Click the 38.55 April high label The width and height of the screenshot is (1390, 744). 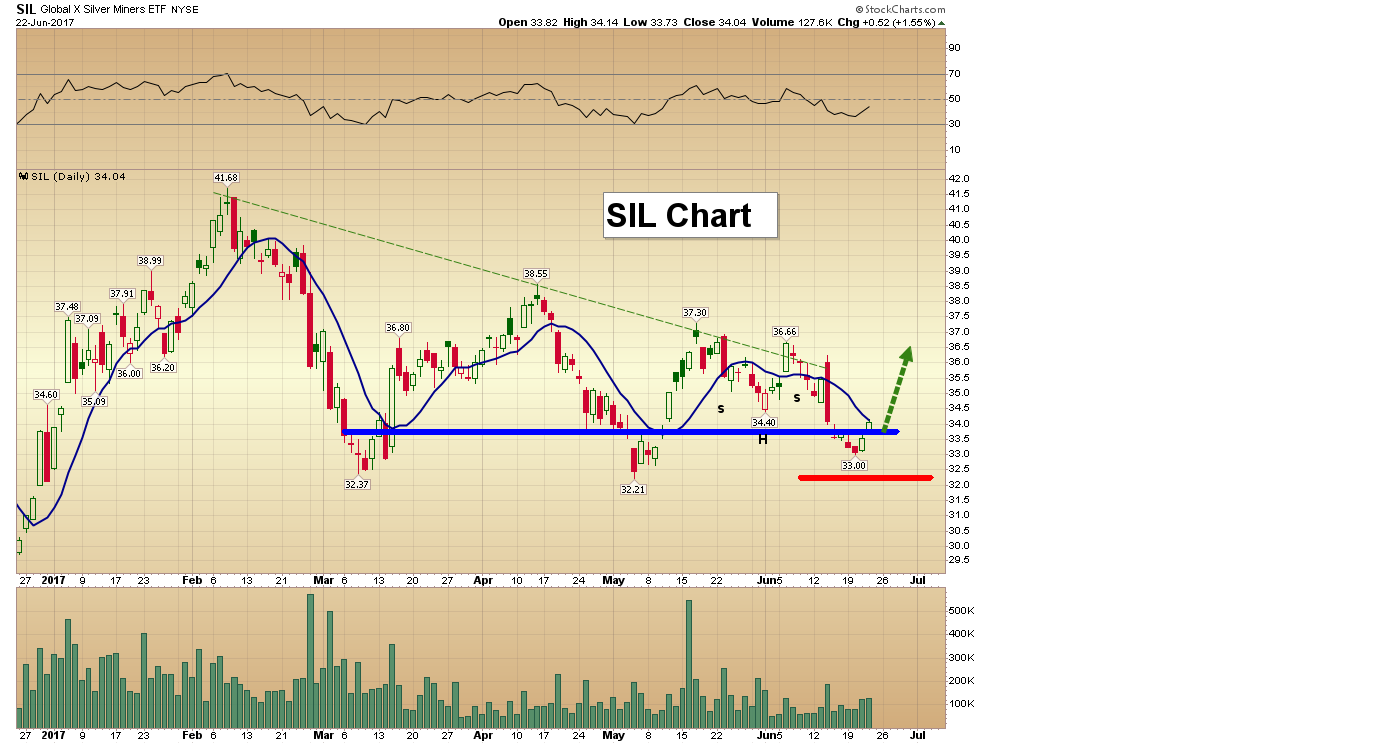[x=536, y=273]
